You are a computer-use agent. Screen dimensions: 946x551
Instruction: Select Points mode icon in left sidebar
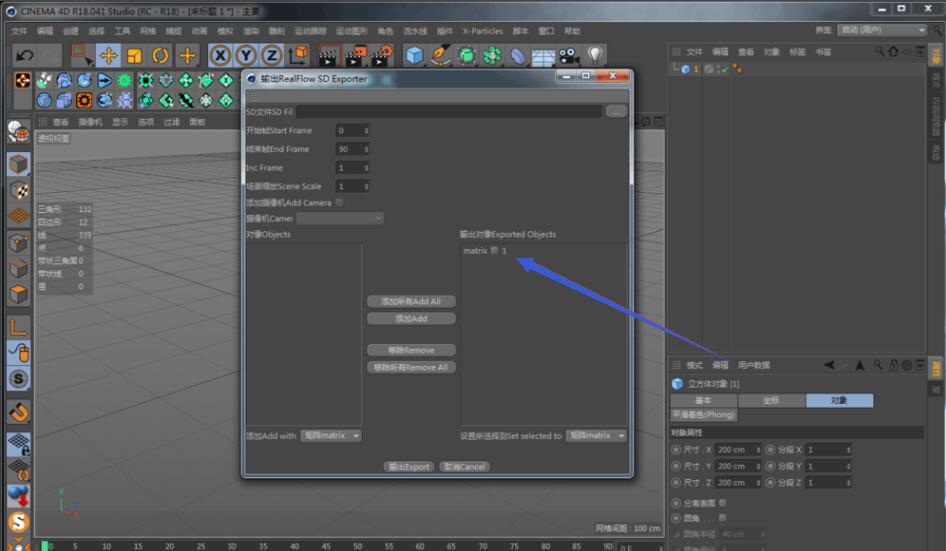pos(19,243)
